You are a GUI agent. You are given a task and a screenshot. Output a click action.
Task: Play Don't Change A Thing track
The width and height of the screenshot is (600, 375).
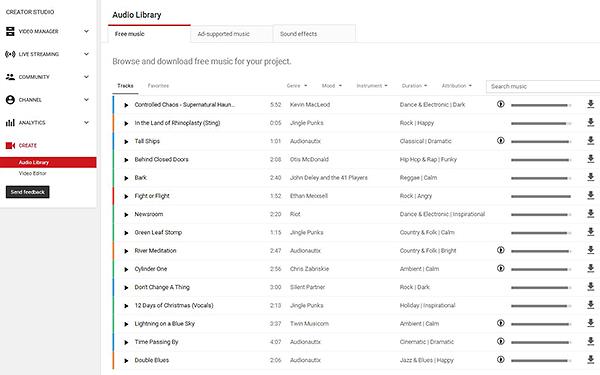[x=126, y=287]
